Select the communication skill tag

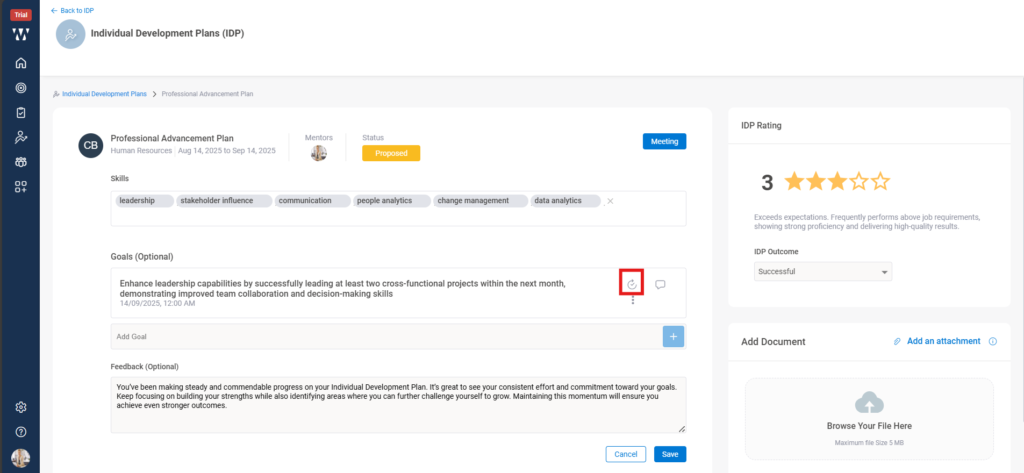pyautogui.click(x=312, y=201)
